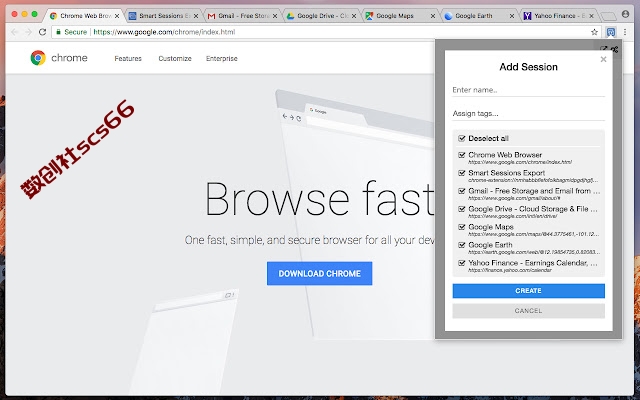
Task: Uncheck the Smart Sessions Export checkbox
Action: (462, 173)
